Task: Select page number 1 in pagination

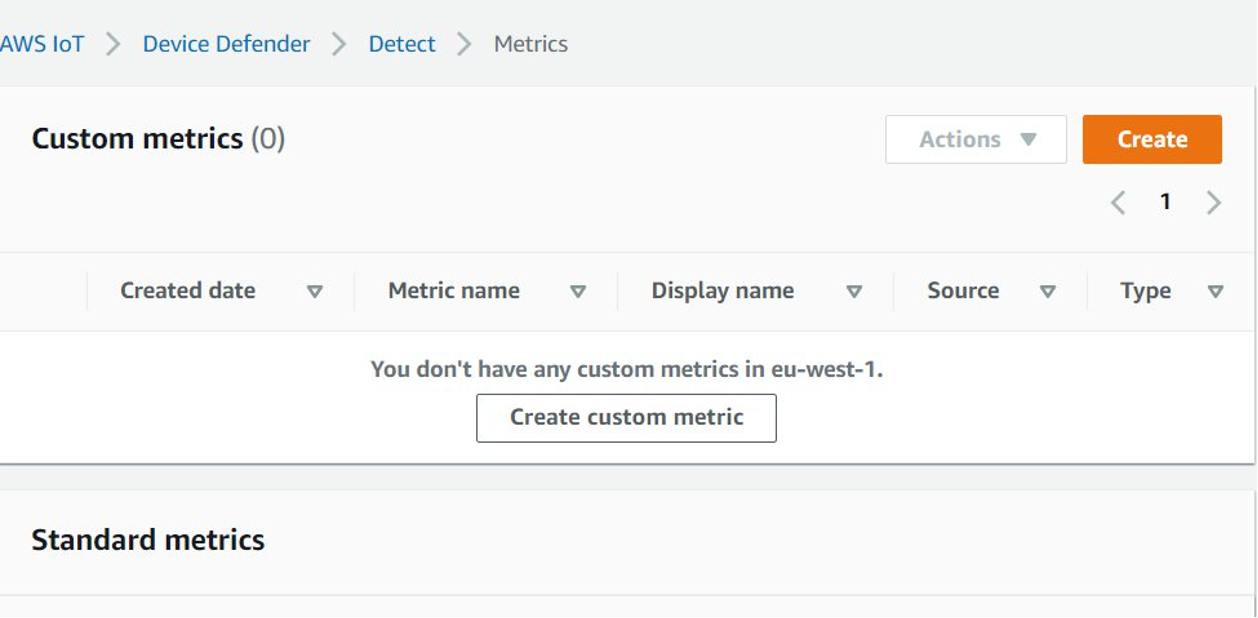Action: click(x=1165, y=202)
